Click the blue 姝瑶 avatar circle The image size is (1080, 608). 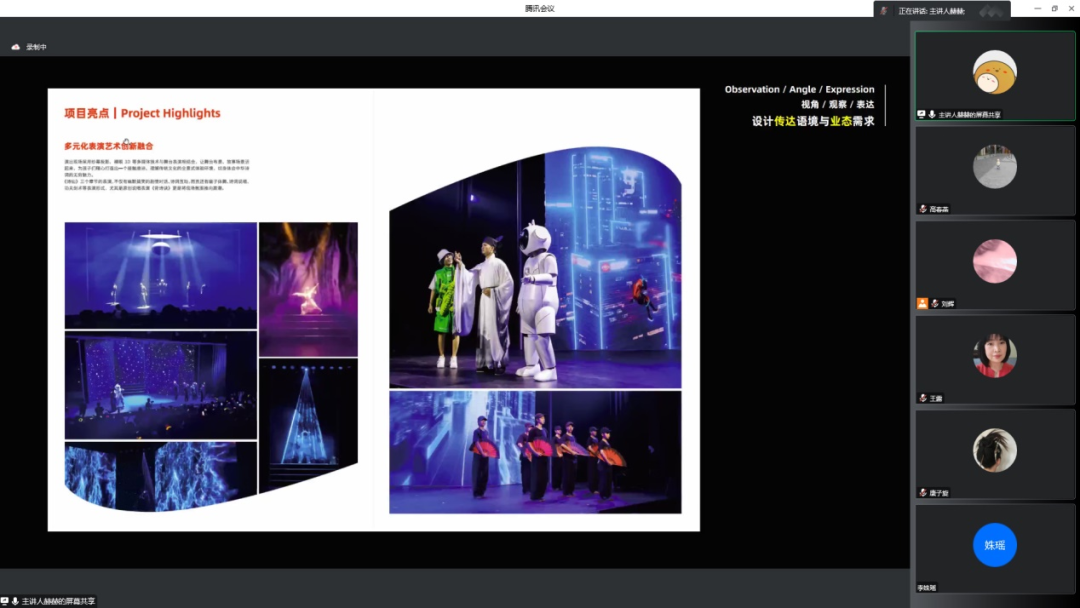click(994, 545)
